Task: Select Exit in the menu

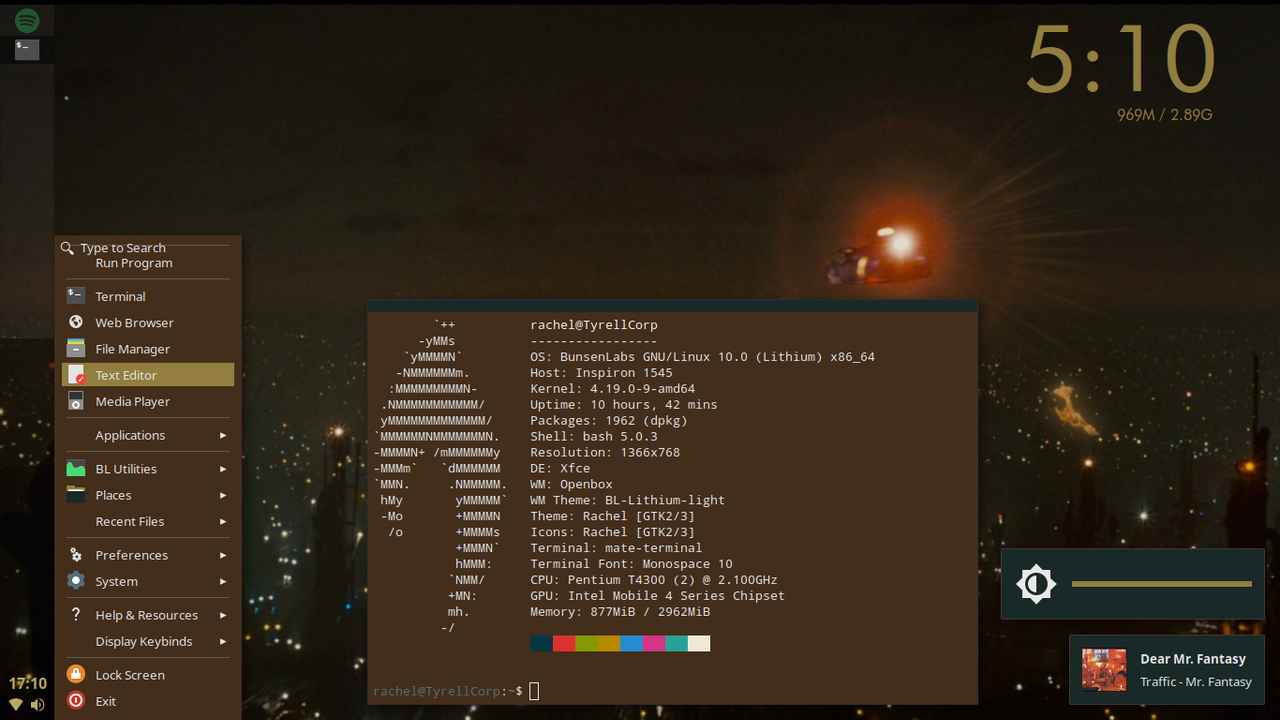Action: click(x=148, y=701)
